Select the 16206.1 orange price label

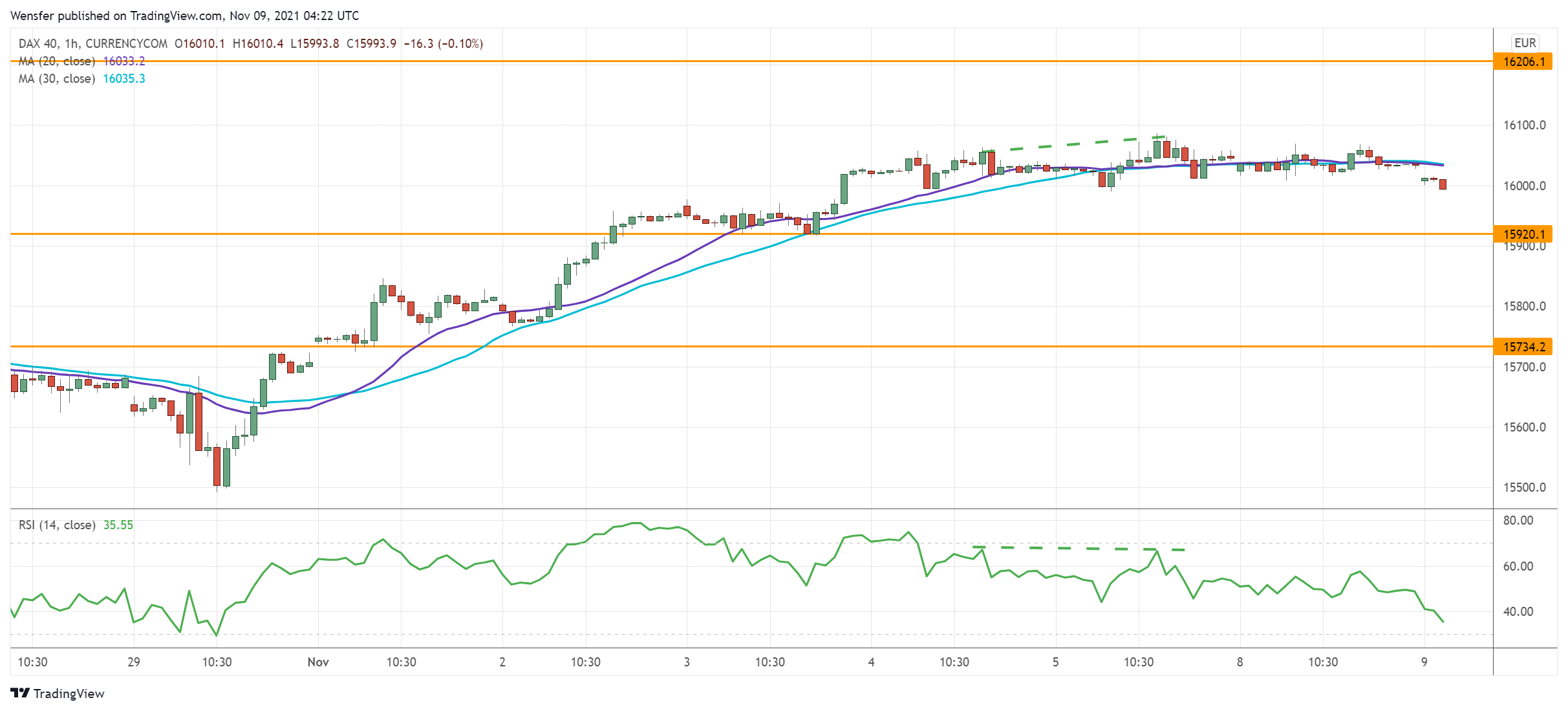click(1523, 61)
